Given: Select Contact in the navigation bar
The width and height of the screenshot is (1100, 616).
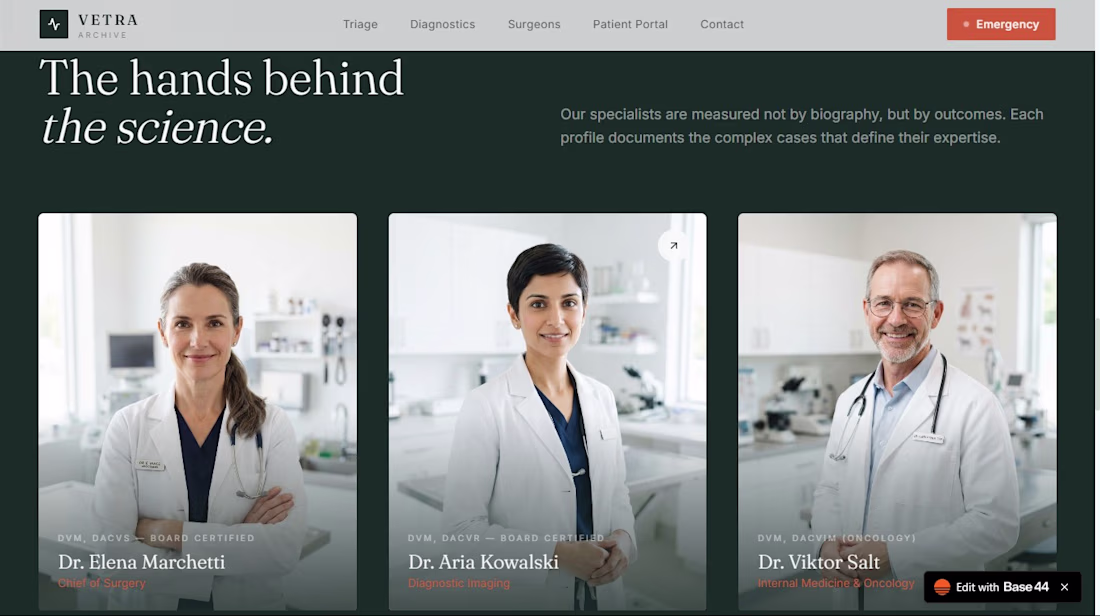Looking at the screenshot, I should (722, 25).
